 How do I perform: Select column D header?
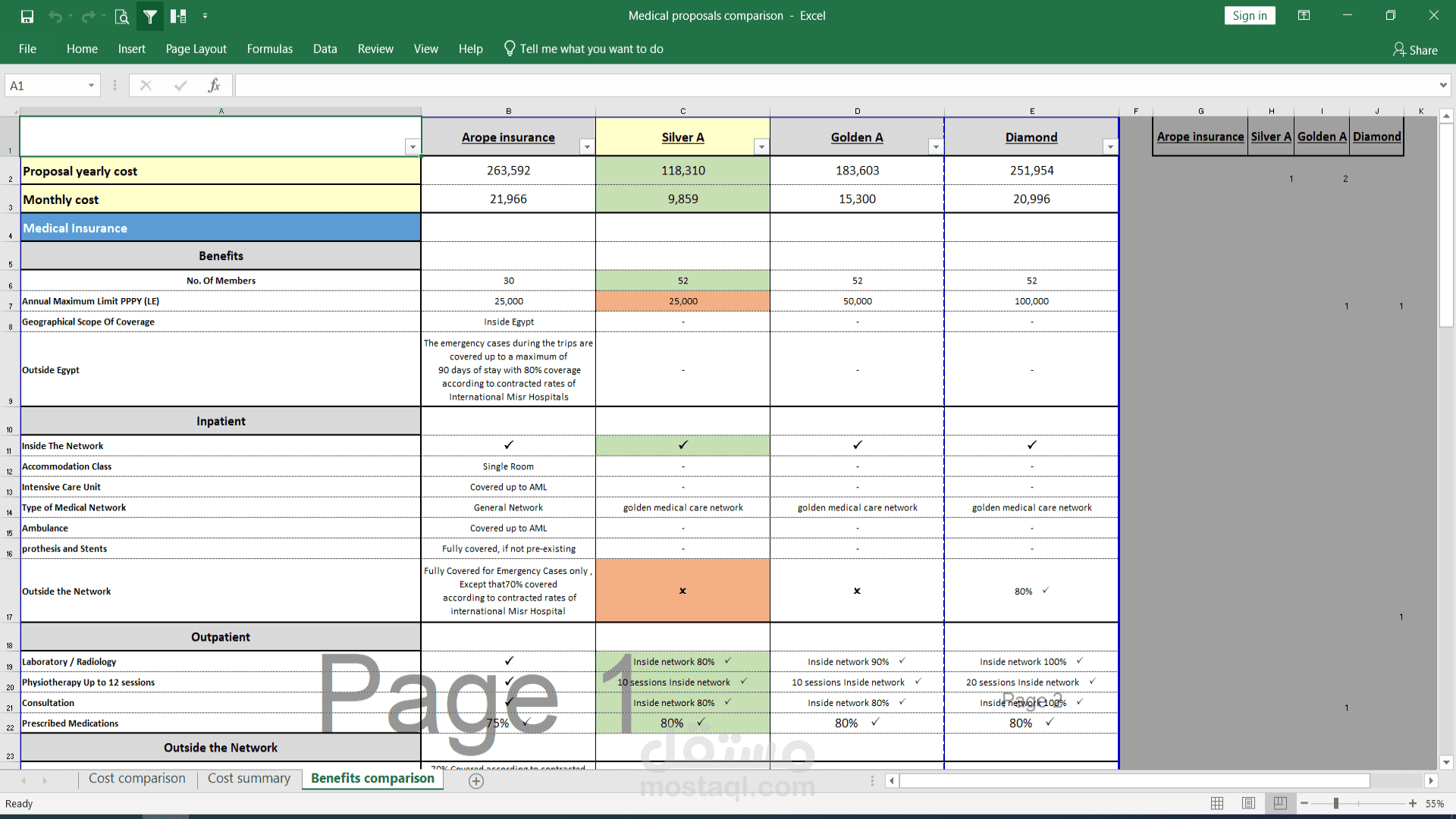tap(858, 111)
